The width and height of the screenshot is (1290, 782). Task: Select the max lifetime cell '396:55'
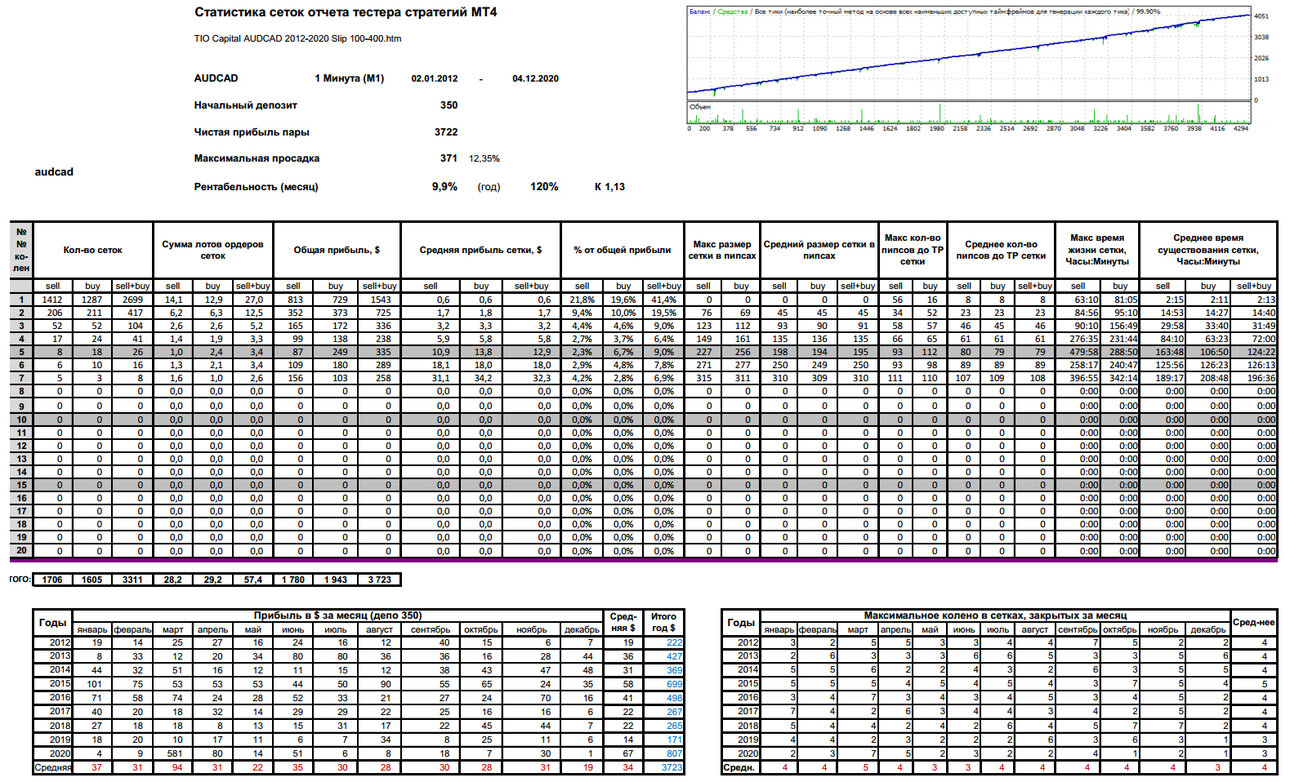1080,379
